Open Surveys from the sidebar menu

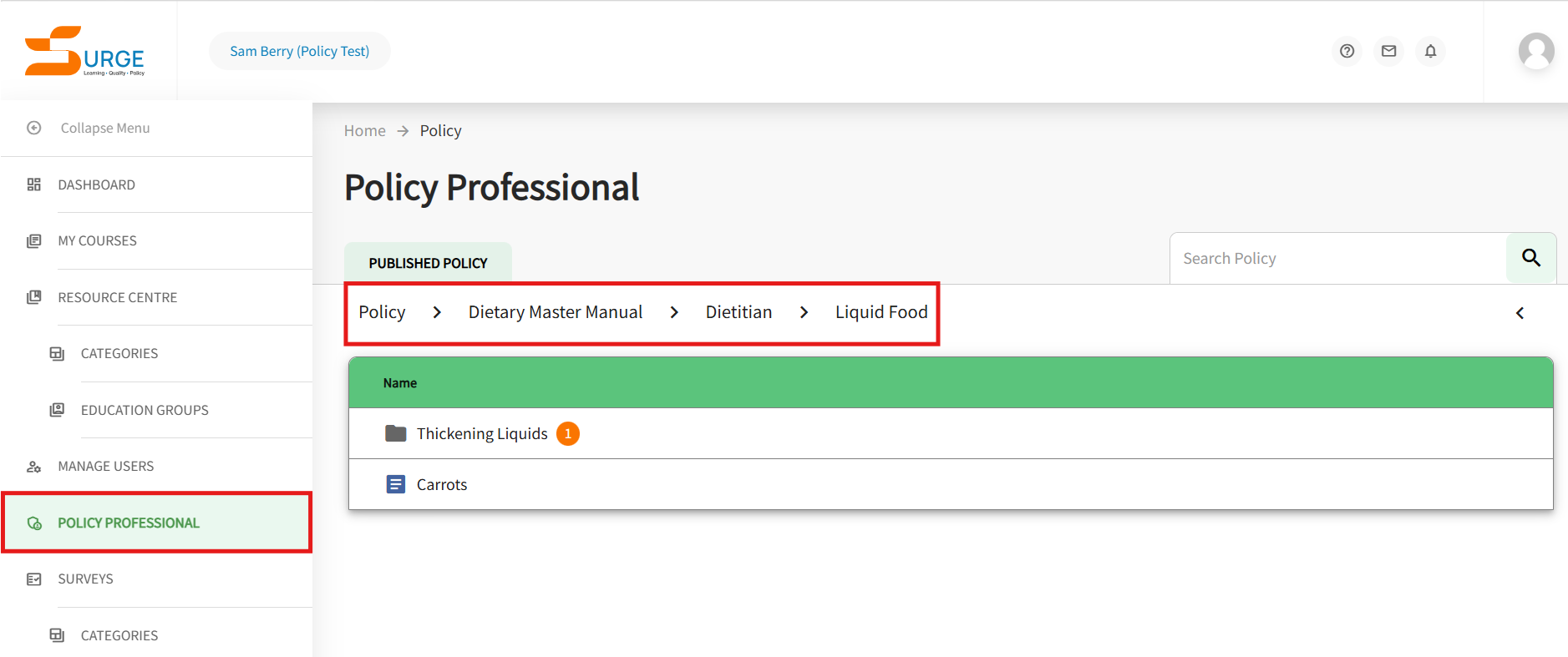coord(85,579)
